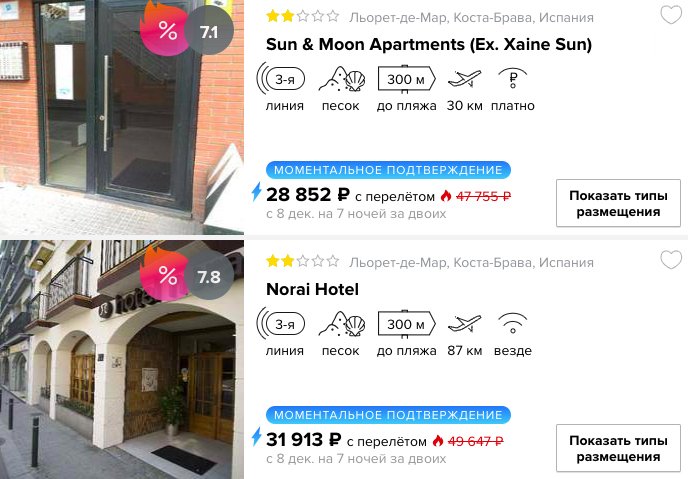
Task: Click the 3-я линия icon for Sun & Moon
Action: tap(281, 79)
